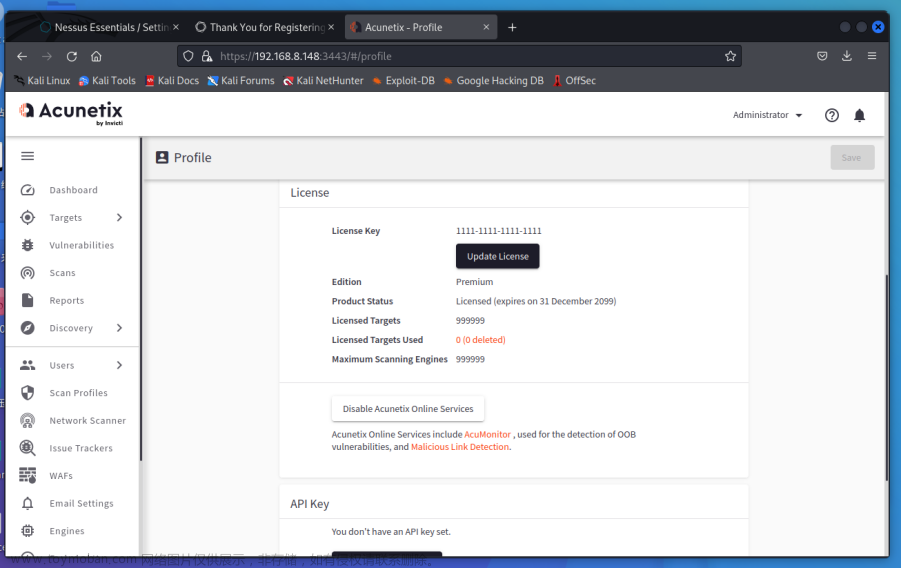The width and height of the screenshot is (902, 568).
Task: Click the Network Scanner icon
Action: click(x=28, y=421)
